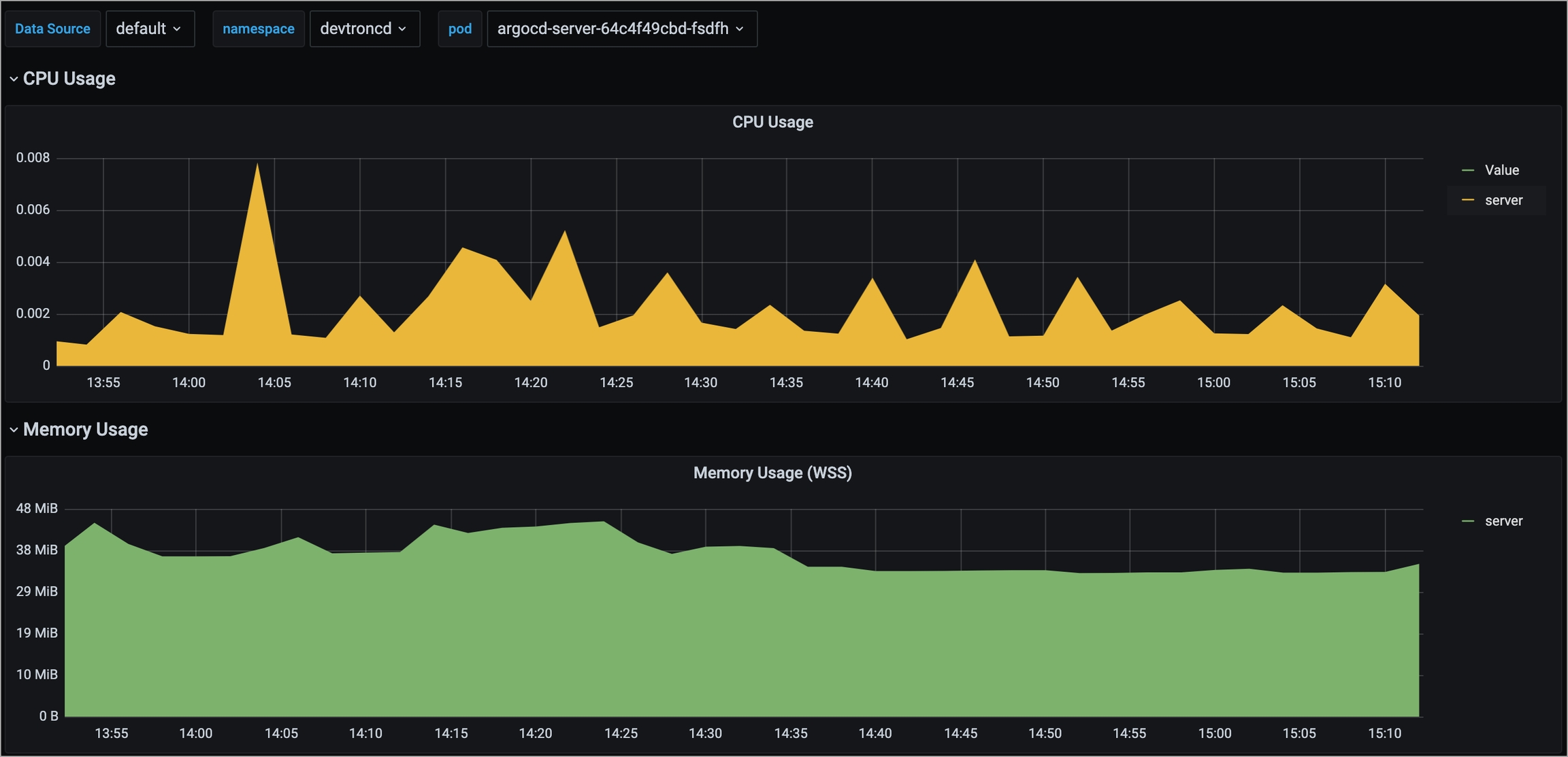1568x757 pixels.
Task: Open the Data Source default dropdown
Action: coord(150,29)
